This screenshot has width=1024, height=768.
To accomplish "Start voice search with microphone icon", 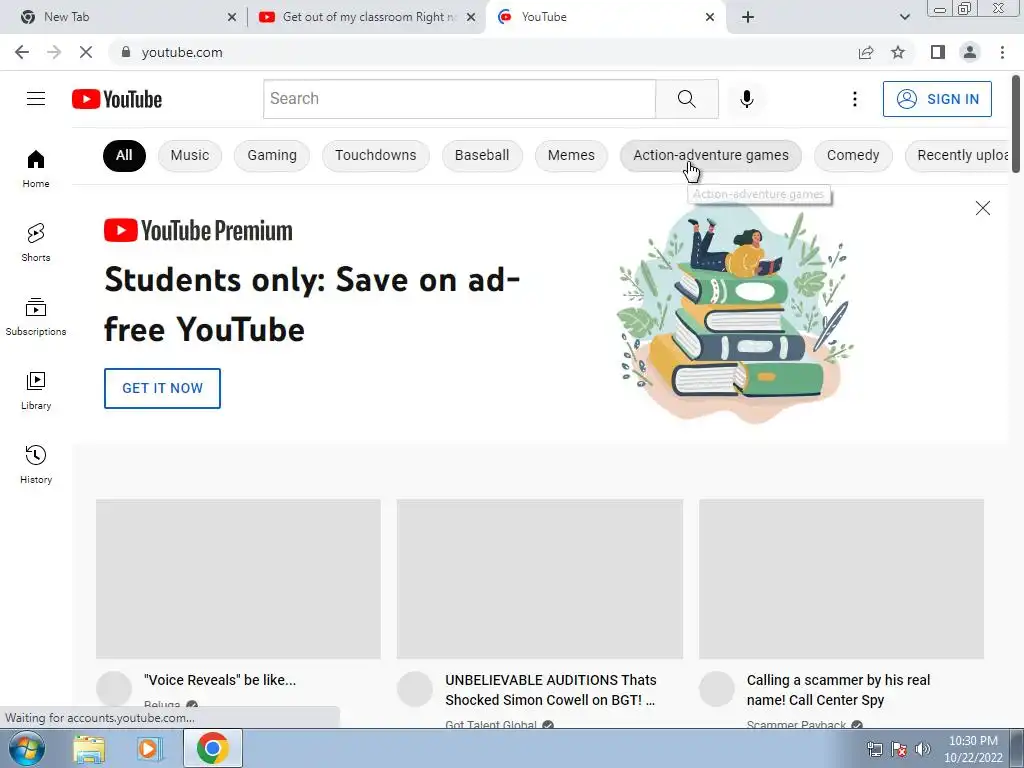I will point(746,99).
